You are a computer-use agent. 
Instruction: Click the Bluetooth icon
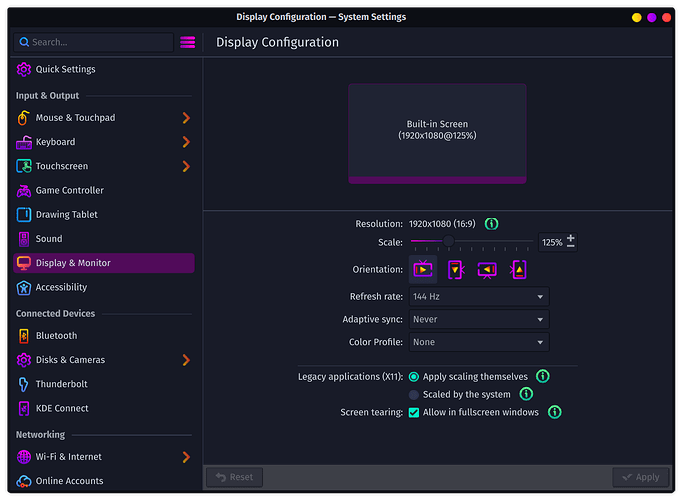coord(23,336)
